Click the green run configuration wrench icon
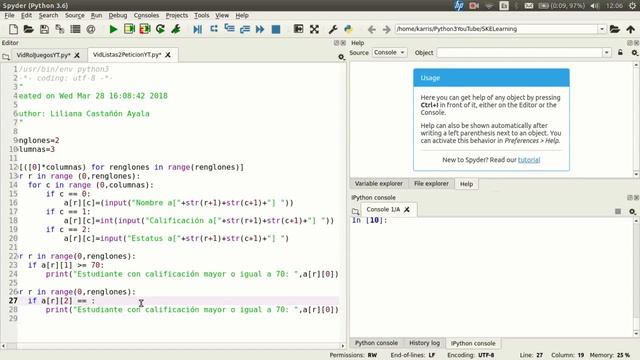This screenshot has width=640, height=360. pyautogui.click(x=176, y=29)
